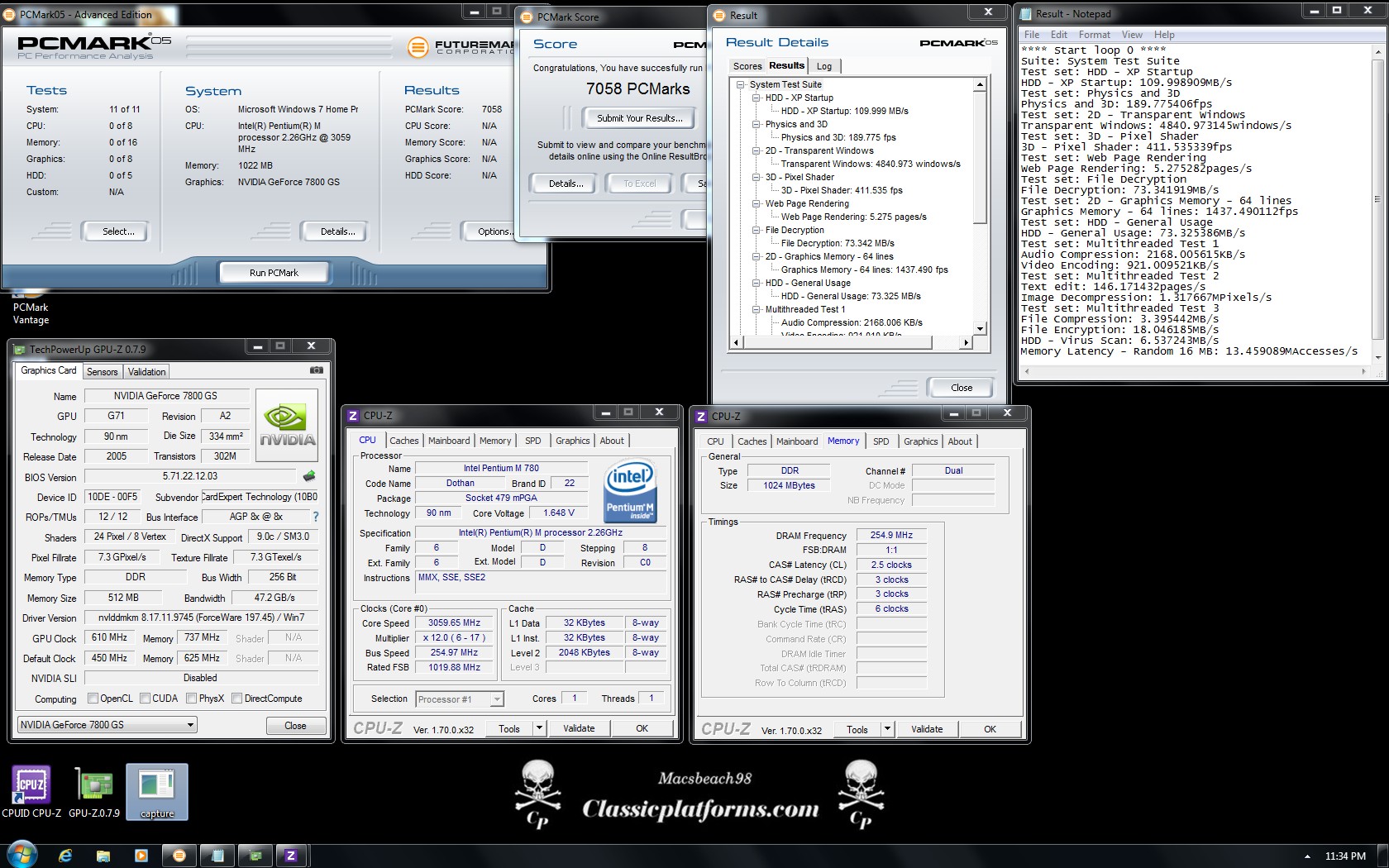Open the Format menu in Notepad

click(1094, 35)
